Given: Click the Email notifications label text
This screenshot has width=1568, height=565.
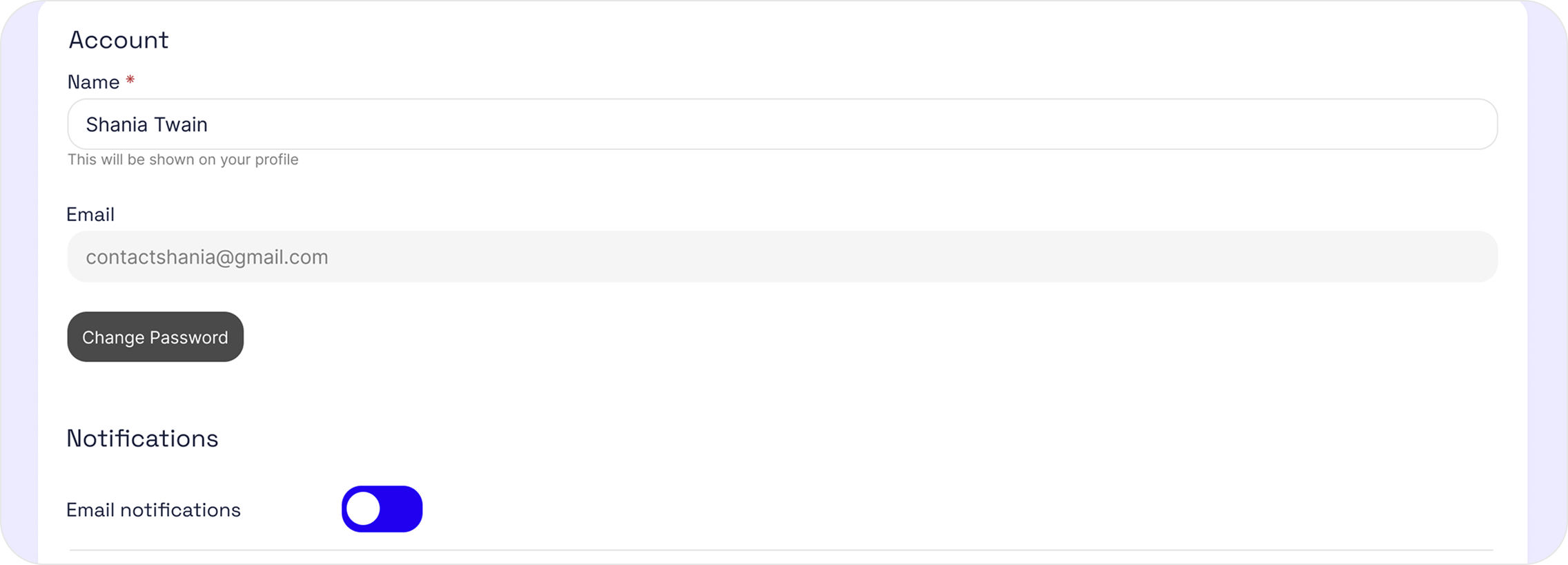Looking at the screenshot, I should (x=153, y=509).
